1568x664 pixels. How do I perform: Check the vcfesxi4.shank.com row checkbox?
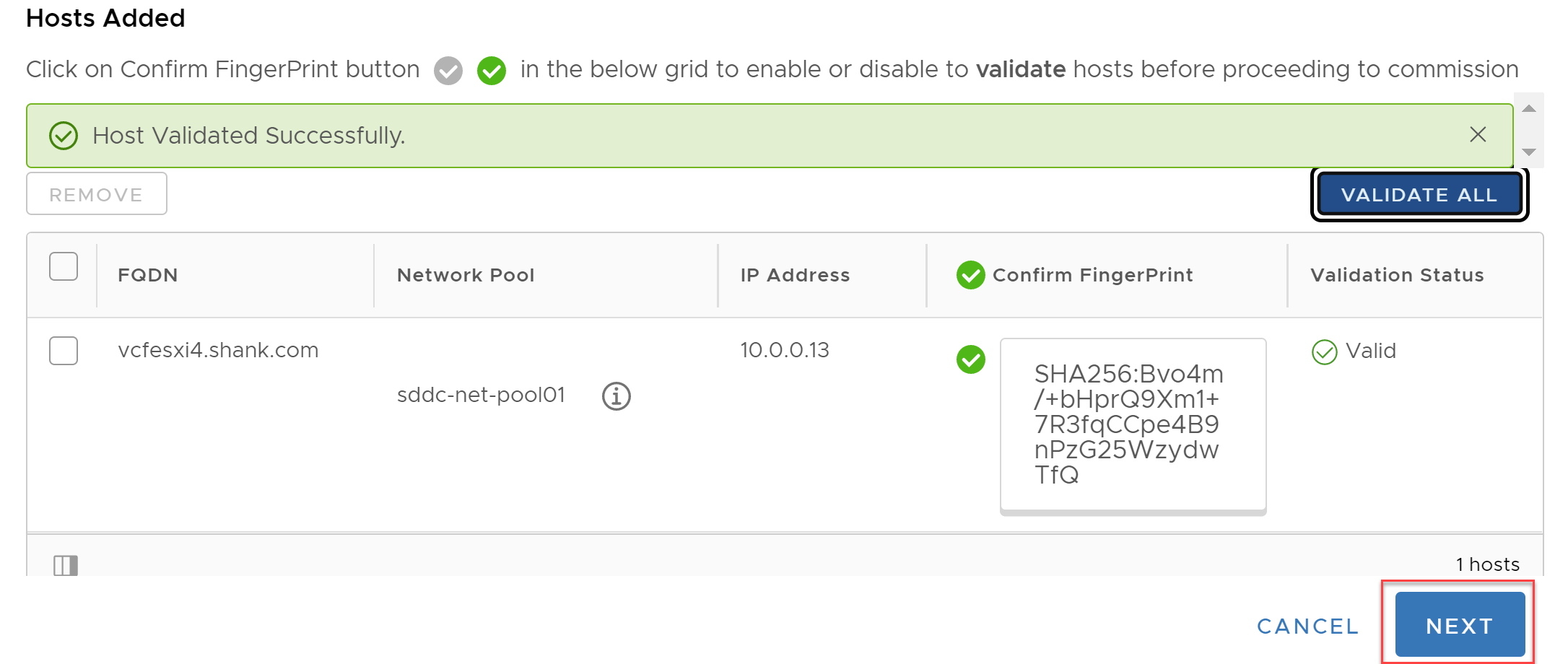click(x=64, y=351)
